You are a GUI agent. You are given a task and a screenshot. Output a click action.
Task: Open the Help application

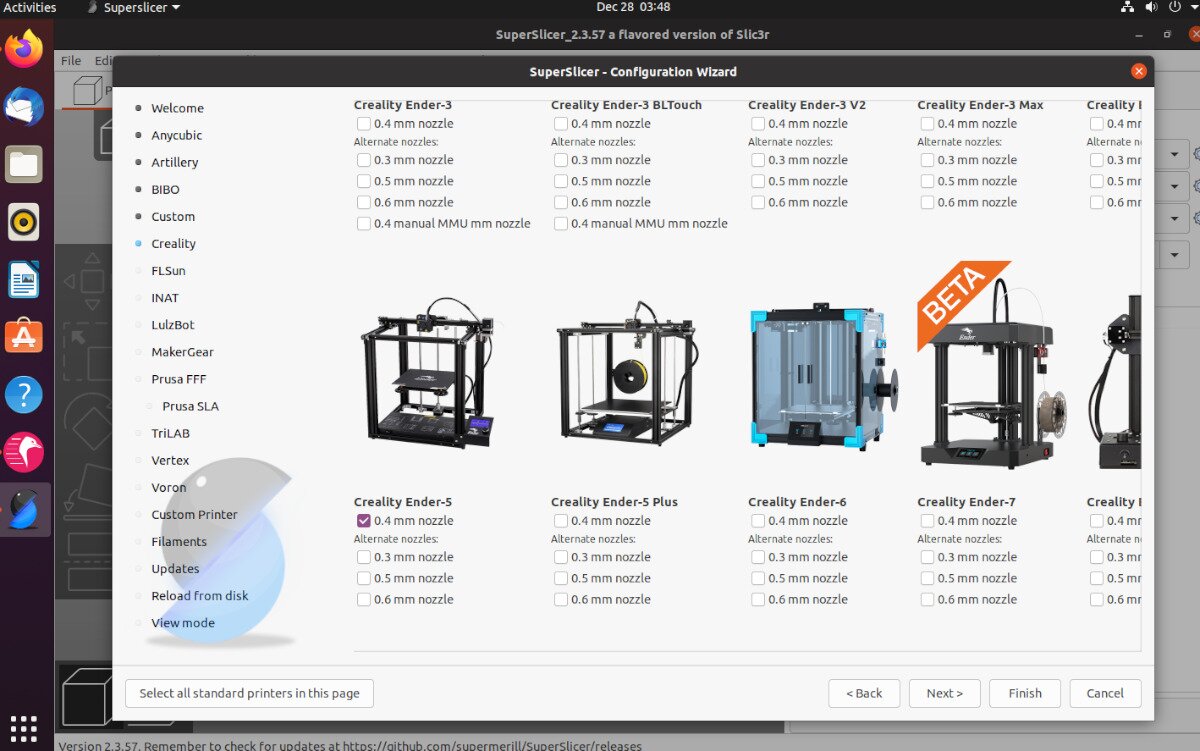25,394
